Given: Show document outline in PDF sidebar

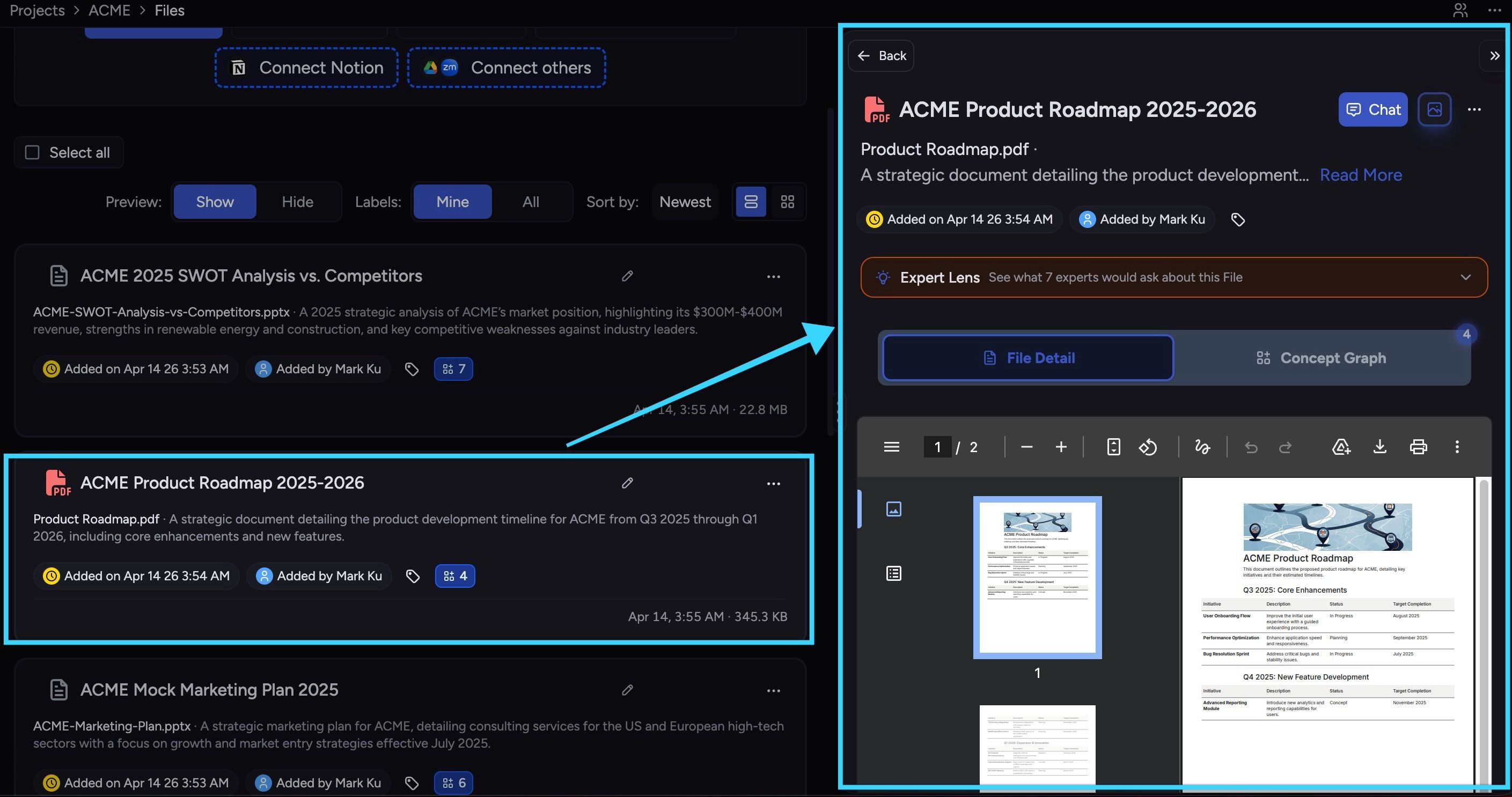Looking at the screenshot, I should click(x=893, y=573).
